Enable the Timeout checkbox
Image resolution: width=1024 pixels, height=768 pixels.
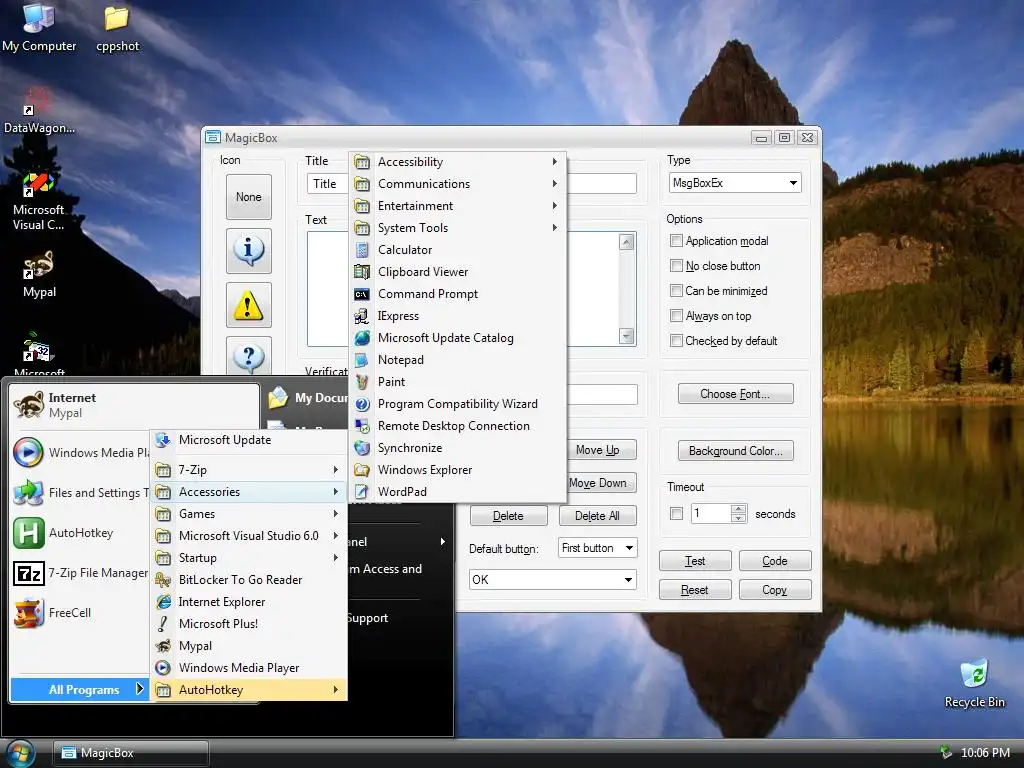coord(677,514)
